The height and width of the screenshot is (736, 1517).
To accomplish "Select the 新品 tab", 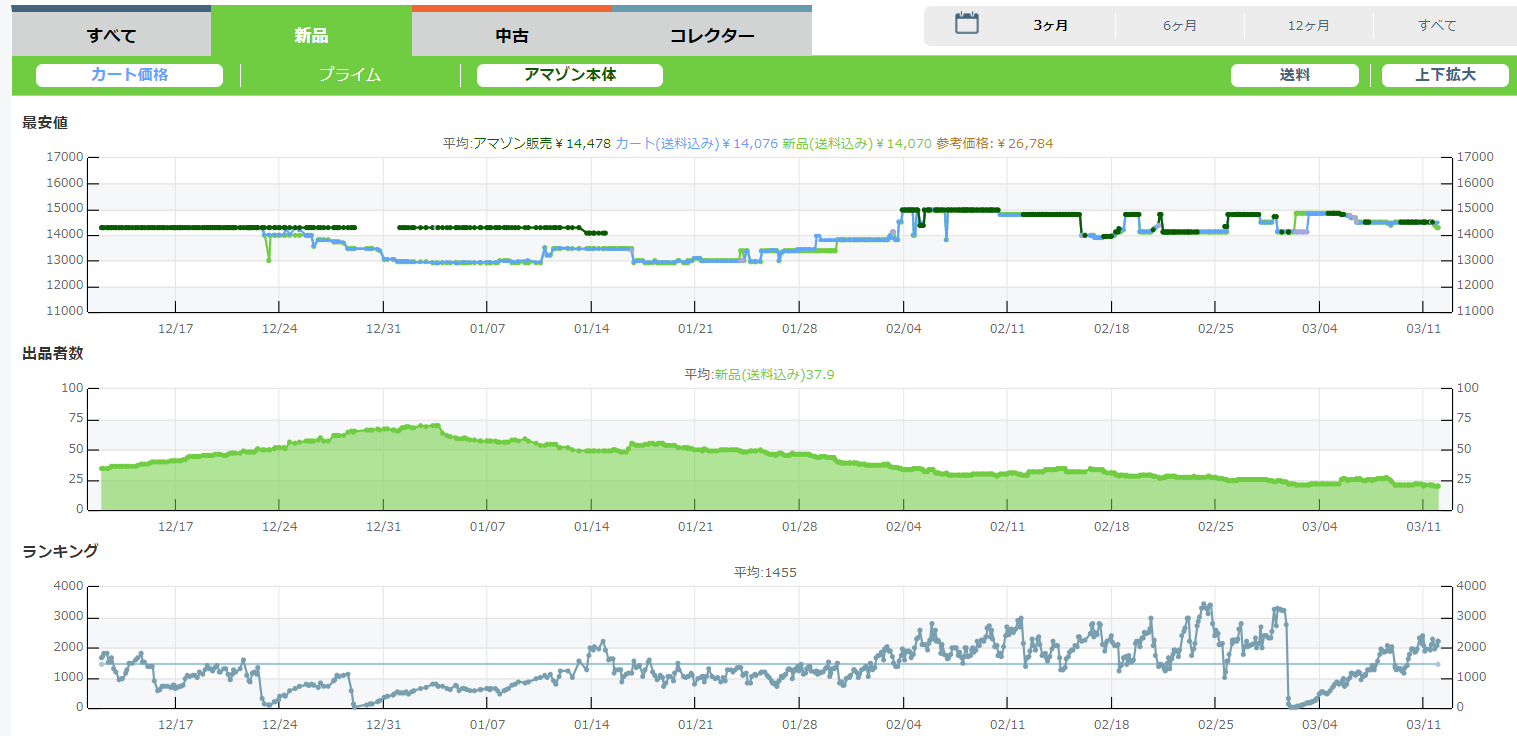I will click(311, 36).
